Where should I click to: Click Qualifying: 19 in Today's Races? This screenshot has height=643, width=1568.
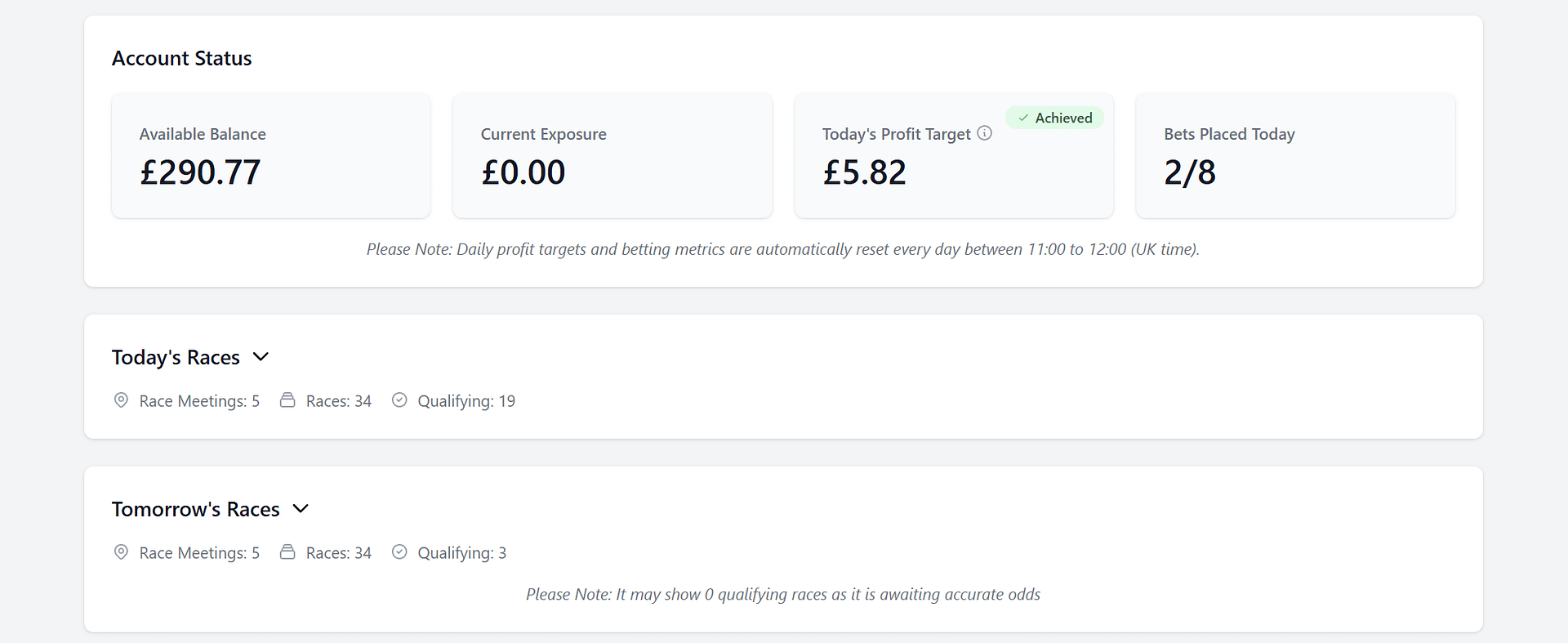pos(466,401)
